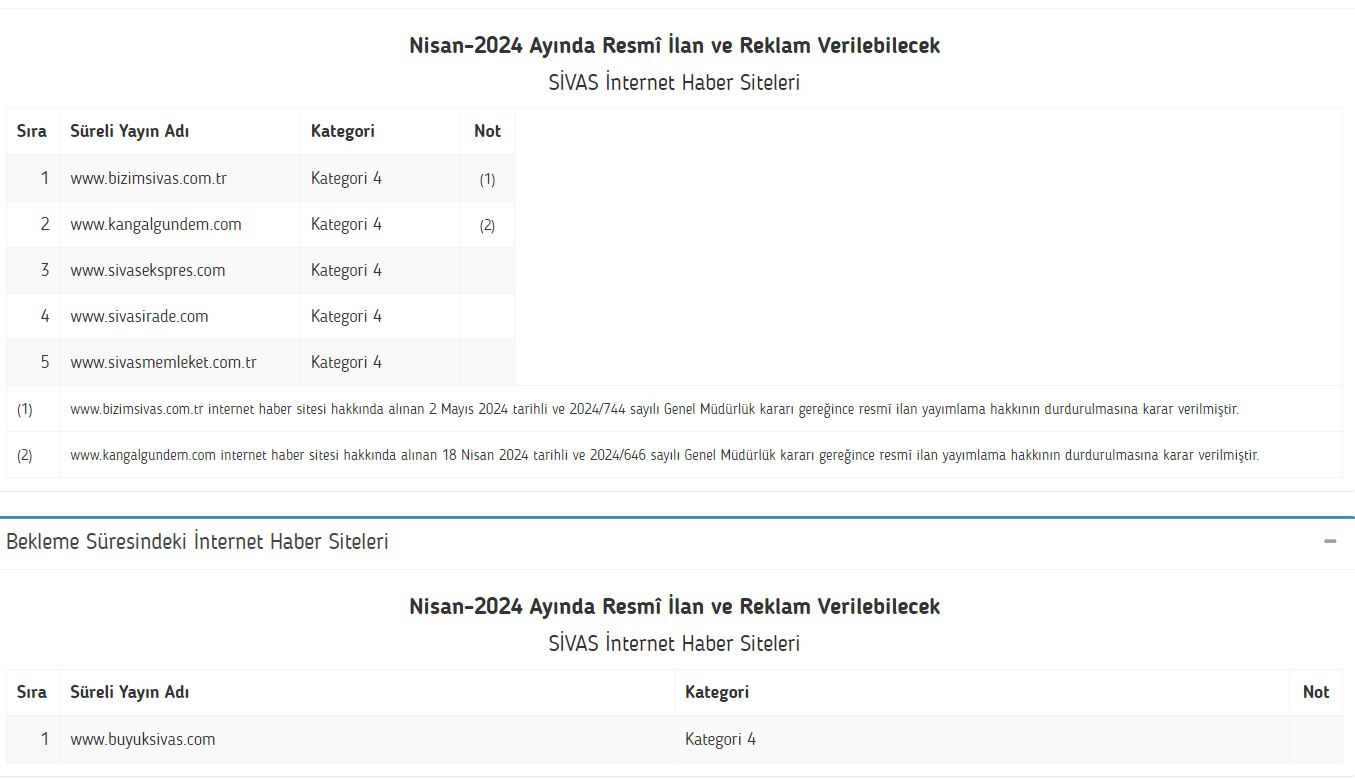Select the www.sivasekspres.com row
The height and width of the screenshot is (779, 1355).
click(x=148, y=270)
